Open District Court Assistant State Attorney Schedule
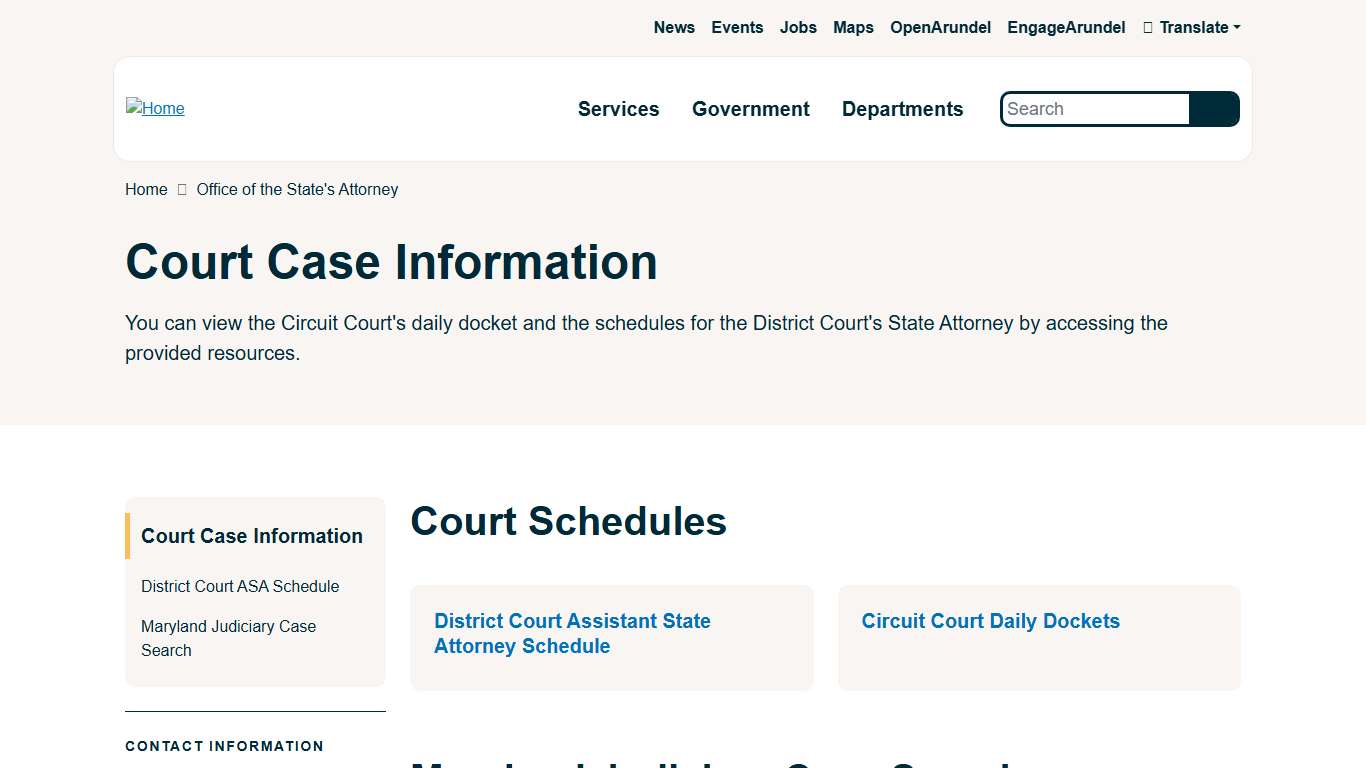Image resolution: width=1366 pixels, height=768 pixels. click(x=572, y=633)
